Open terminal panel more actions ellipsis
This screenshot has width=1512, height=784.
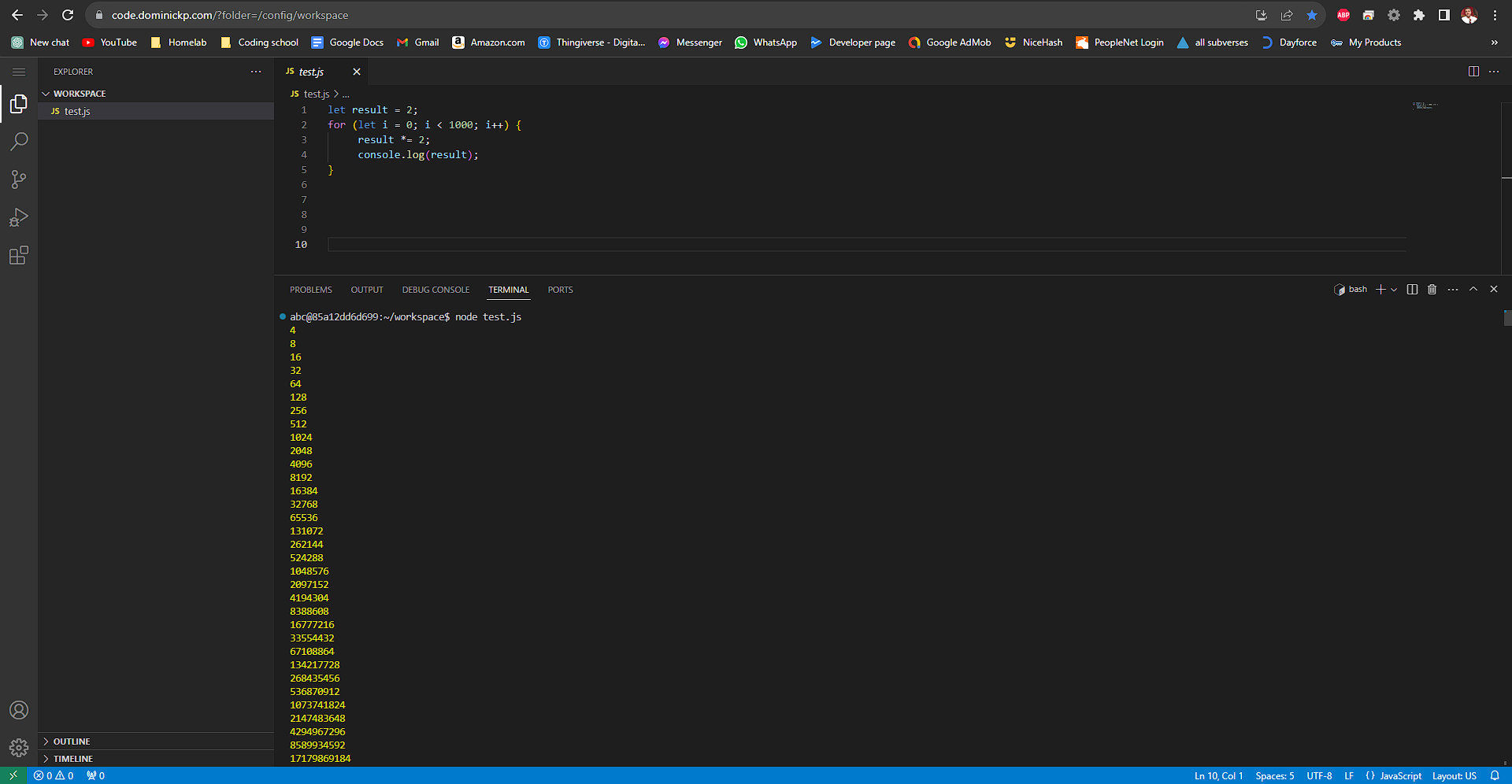(x=1453, y=290)
